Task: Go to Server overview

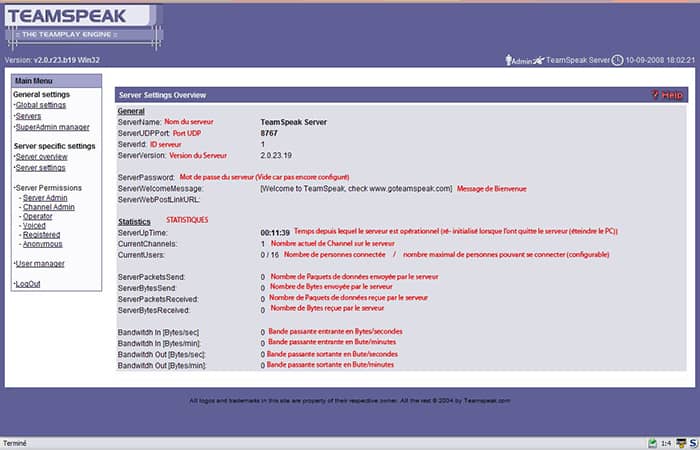Action: (42, 157)
